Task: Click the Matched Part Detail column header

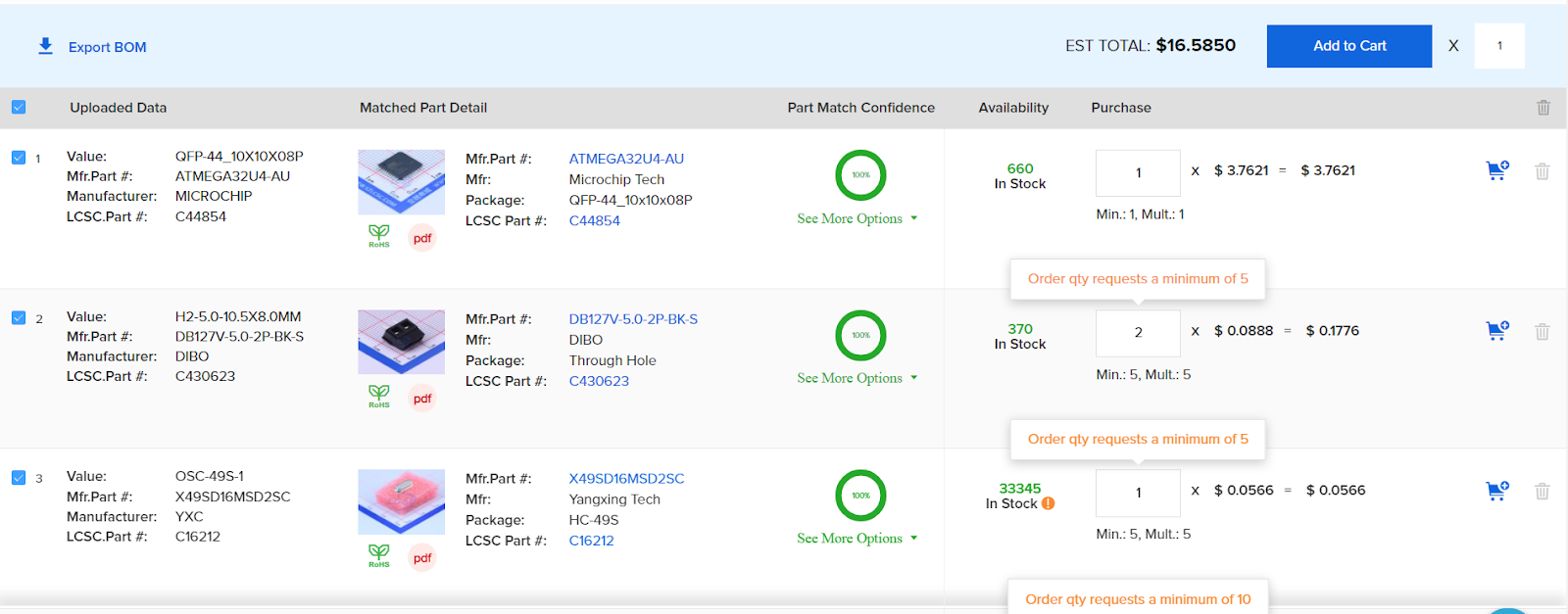Action: (x=423, y=108)
